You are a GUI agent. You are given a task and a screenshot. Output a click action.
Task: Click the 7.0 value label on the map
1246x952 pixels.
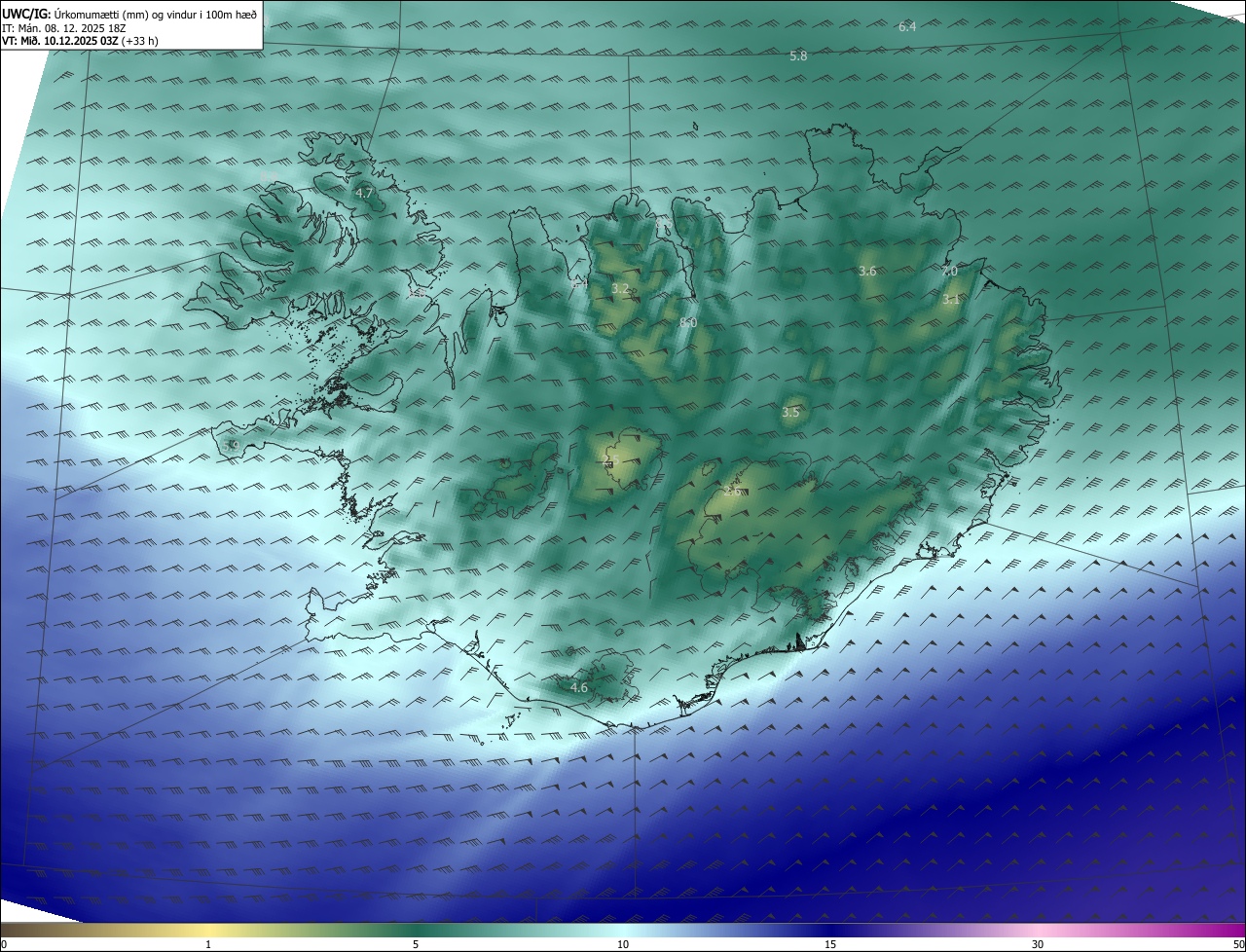tap(949, 271)
